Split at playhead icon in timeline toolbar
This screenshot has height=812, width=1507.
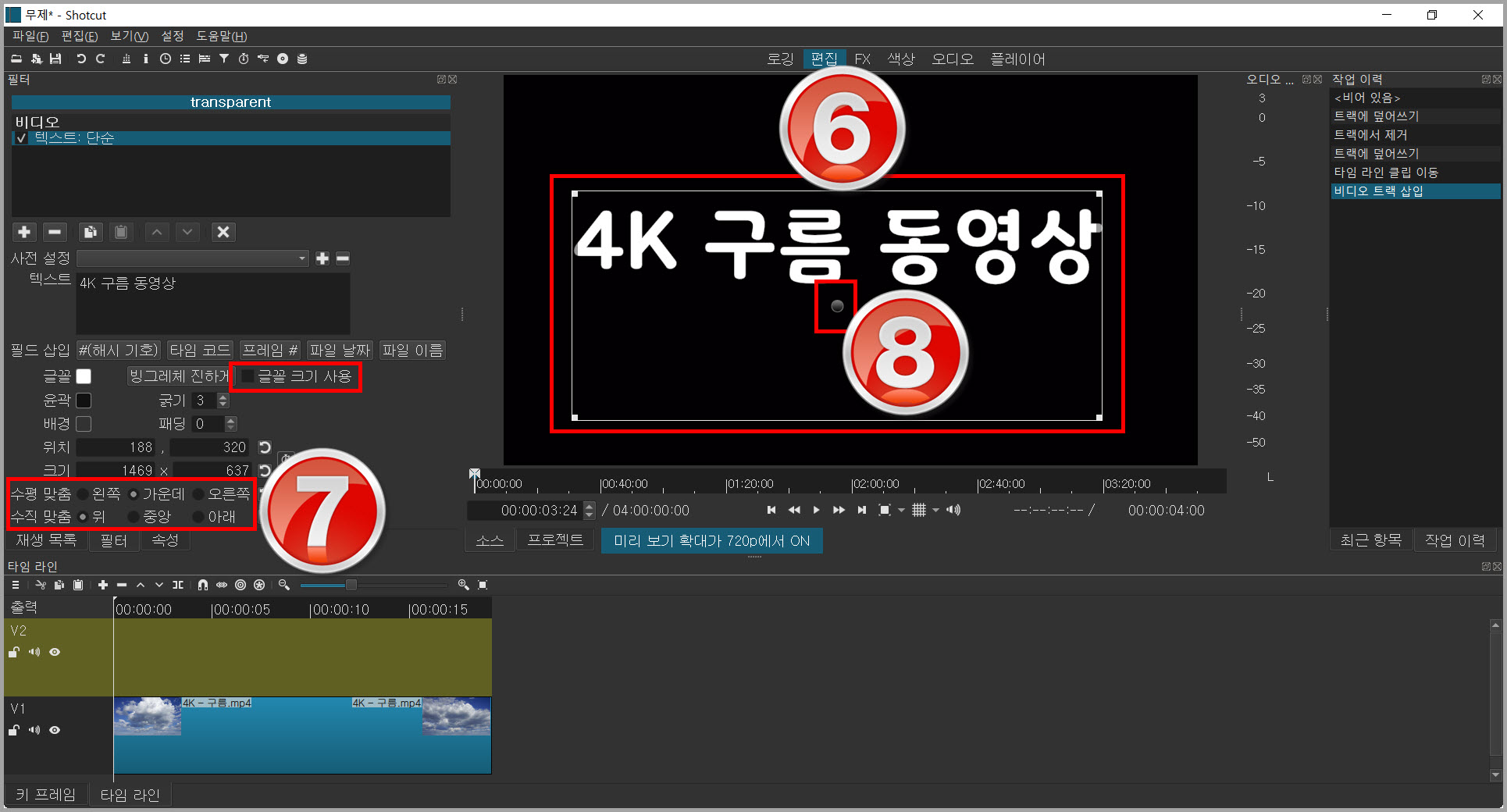click(x=178, y=585)
